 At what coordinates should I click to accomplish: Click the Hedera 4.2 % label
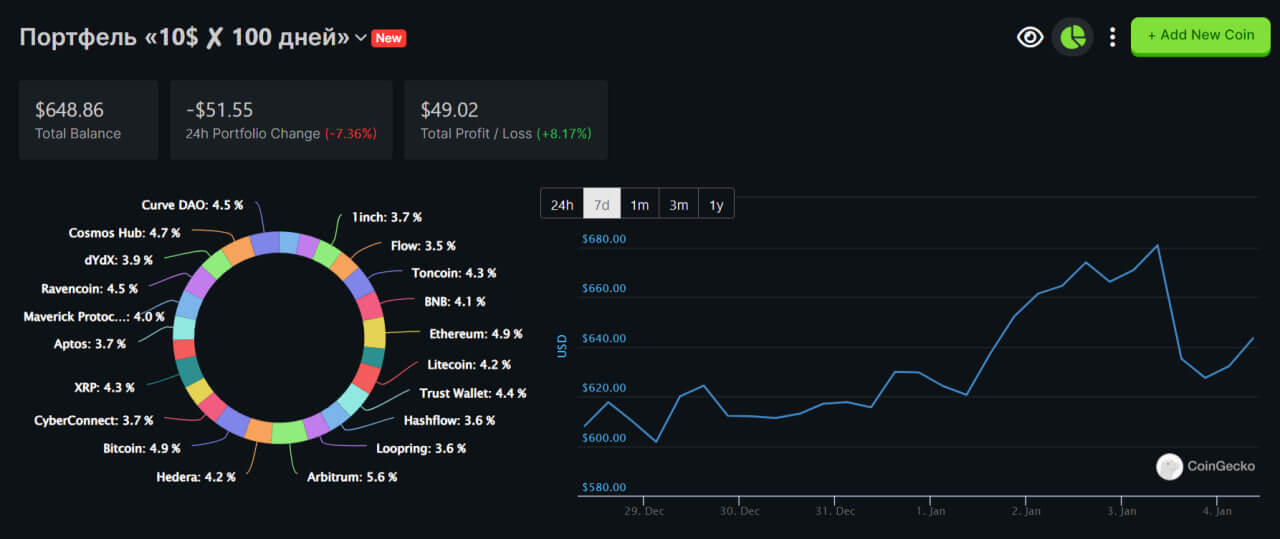tap(196, 477)
